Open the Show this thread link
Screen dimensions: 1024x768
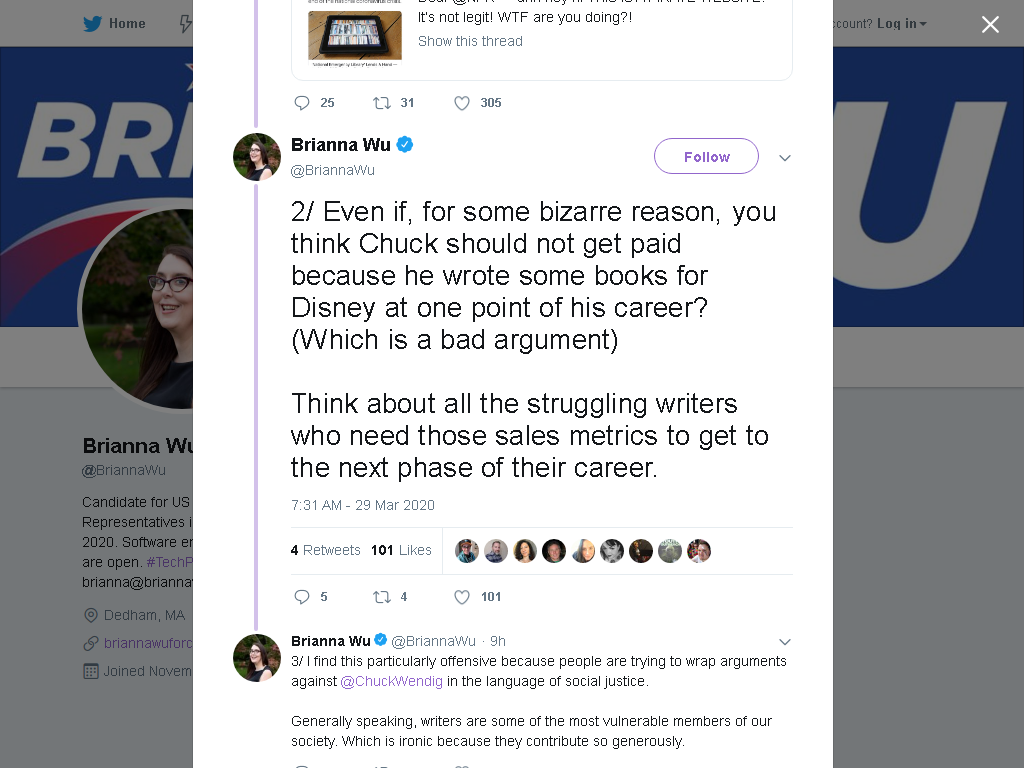(x=470, y=41)
